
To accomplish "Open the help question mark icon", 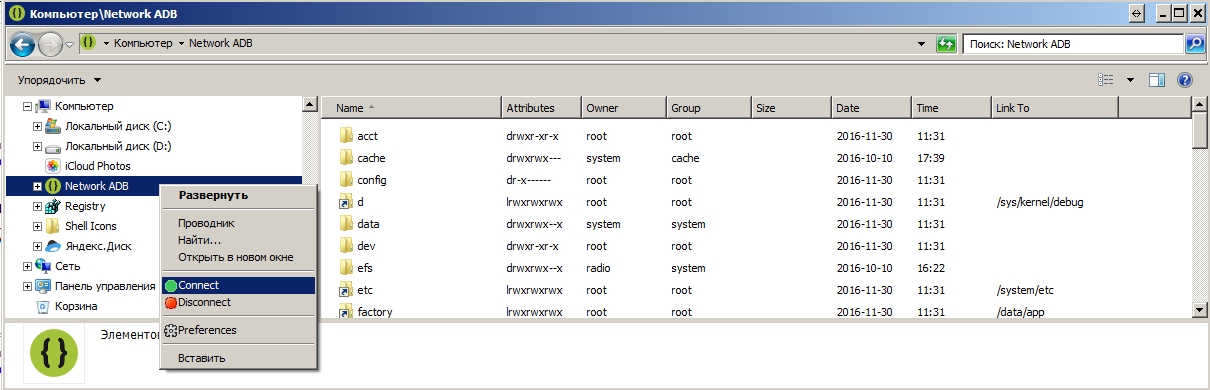I will click(x=1186, y=80).
